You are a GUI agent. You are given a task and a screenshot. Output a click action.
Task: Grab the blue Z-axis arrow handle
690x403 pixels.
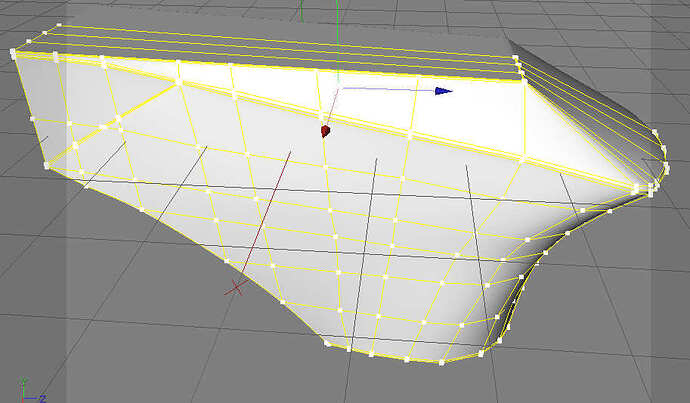(x=443, y=91)
